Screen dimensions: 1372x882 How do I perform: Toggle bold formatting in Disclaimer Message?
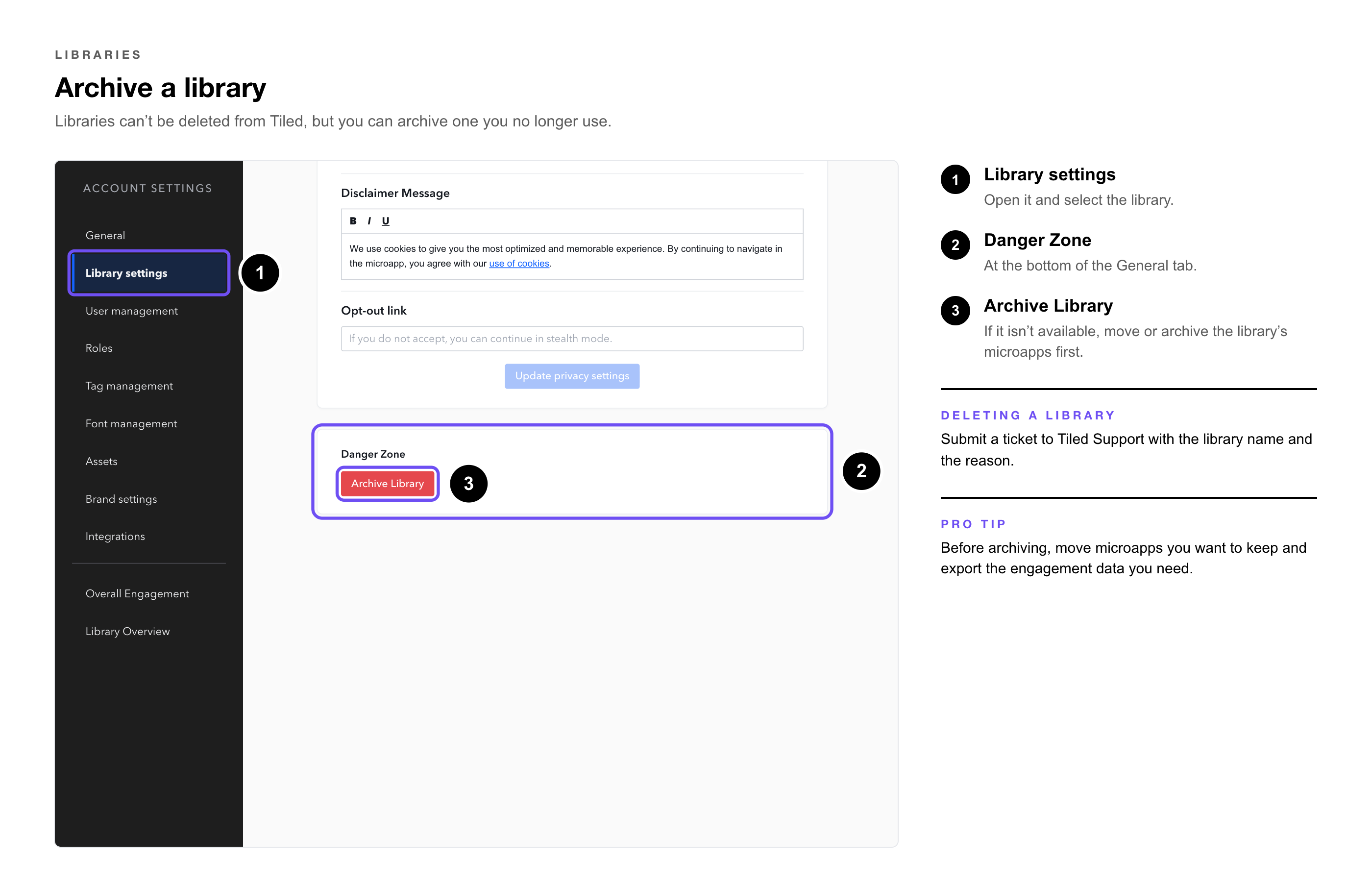tap(353, 221)
